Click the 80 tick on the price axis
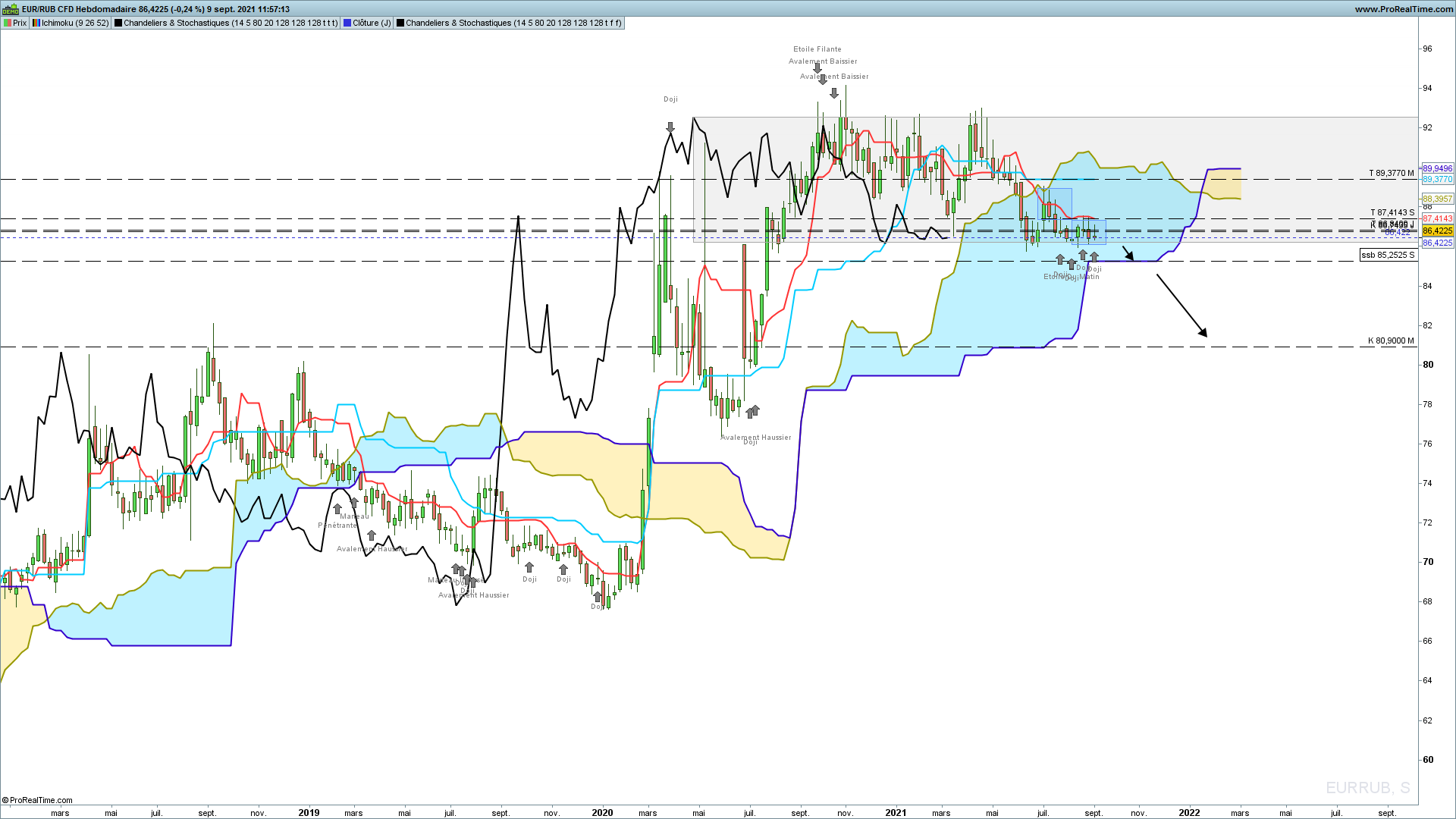 pos(1428,365)
